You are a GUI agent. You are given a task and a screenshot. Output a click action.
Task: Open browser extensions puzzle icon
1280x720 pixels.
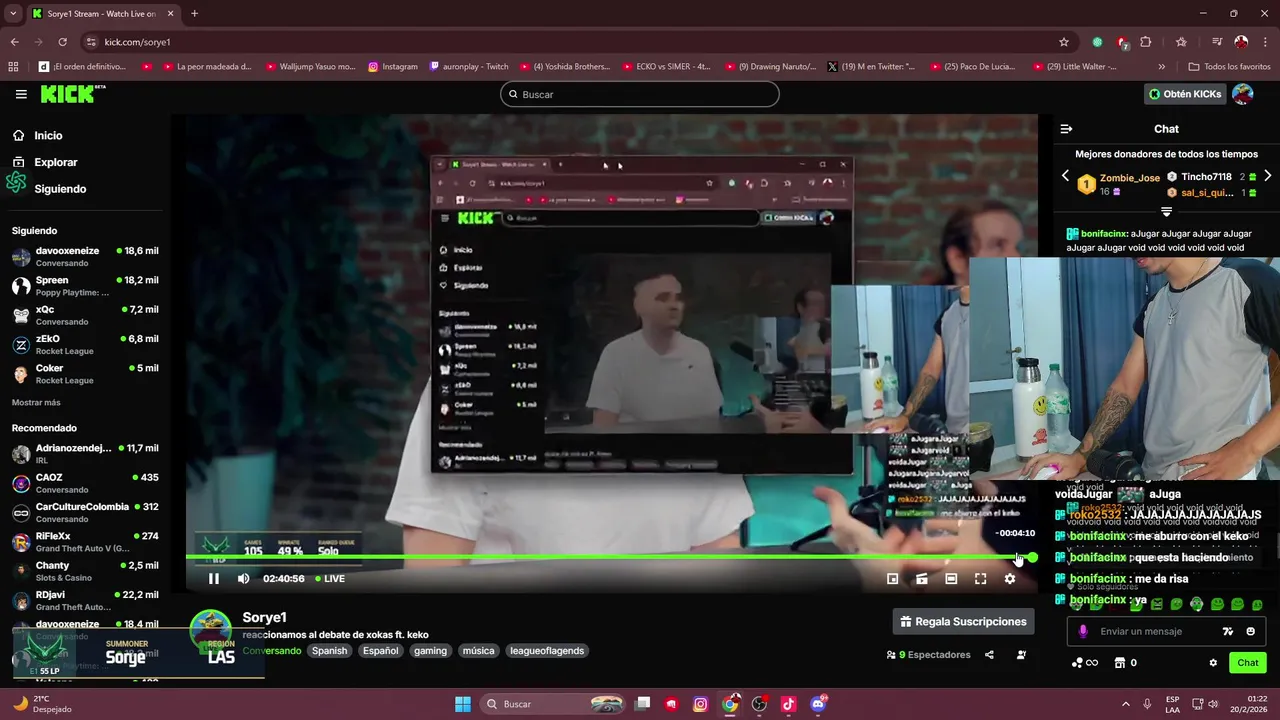[x=1146, y=42]
